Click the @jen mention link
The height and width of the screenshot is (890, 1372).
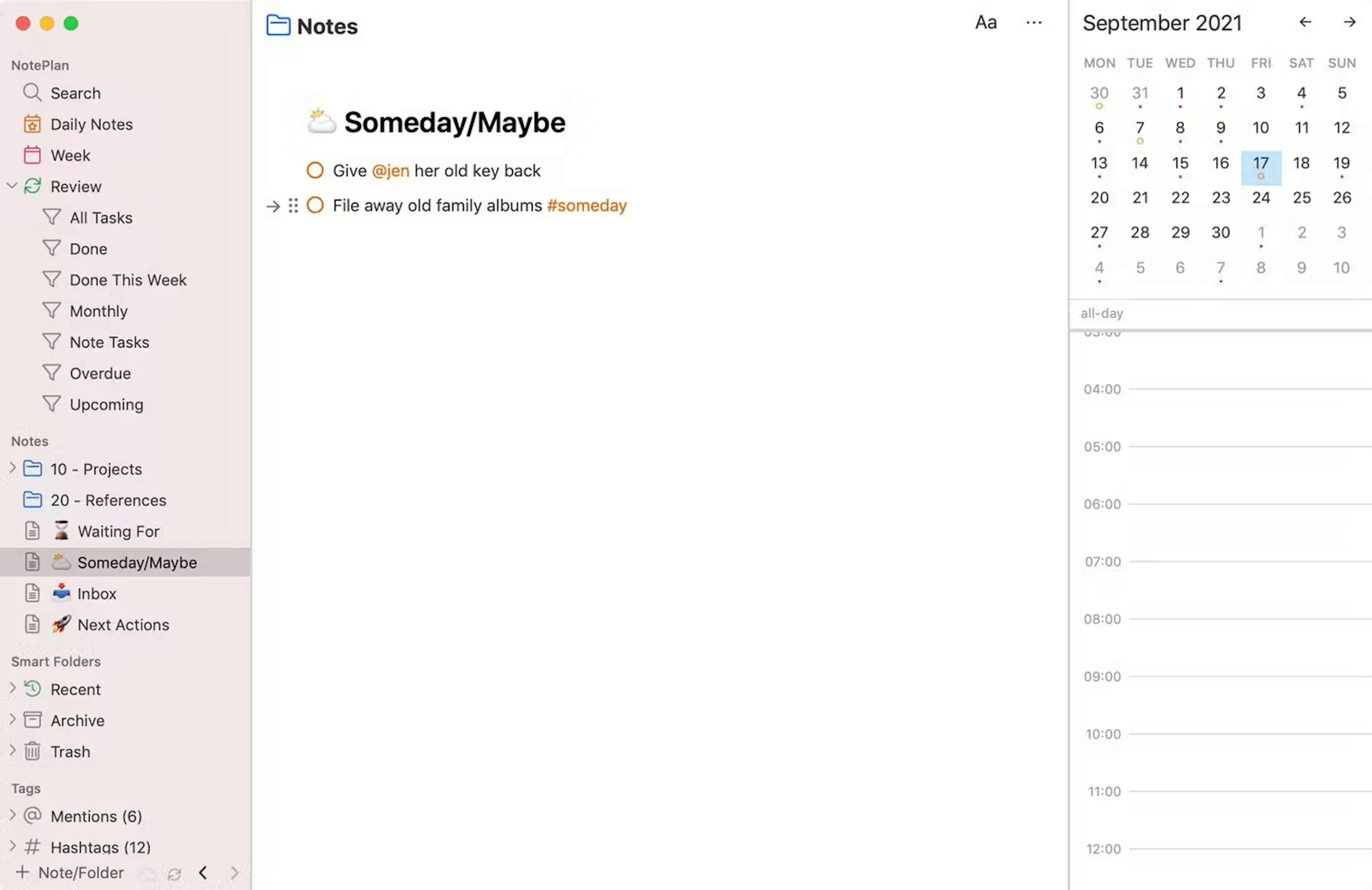click(391, 170)
